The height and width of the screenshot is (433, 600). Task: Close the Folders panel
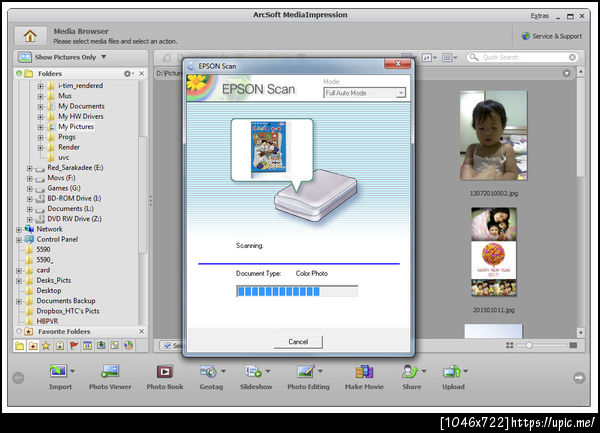(142, 73)
